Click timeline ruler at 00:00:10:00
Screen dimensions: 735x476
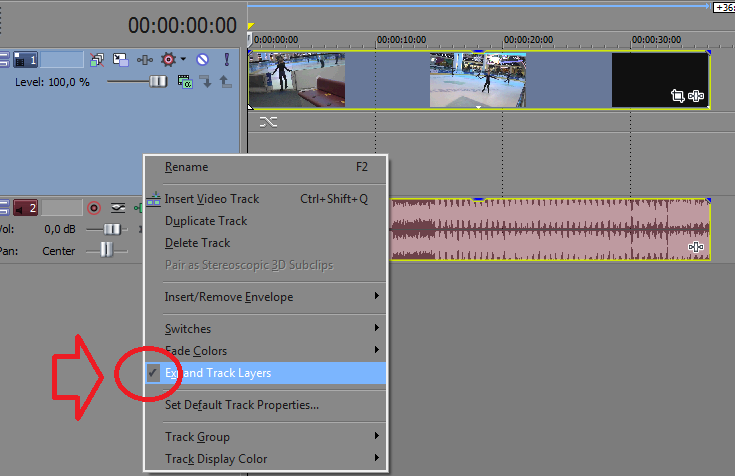(401, 40)
